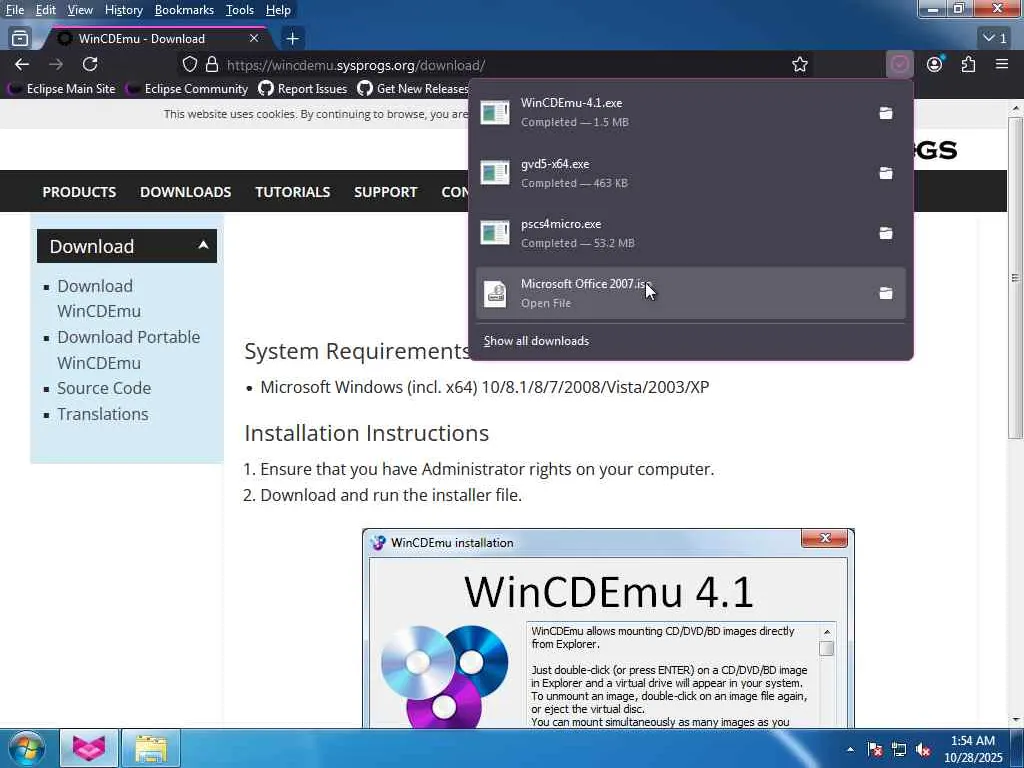Open the network tray icon
This screenshot has height=768, width=1024.
tap(899, 750)
